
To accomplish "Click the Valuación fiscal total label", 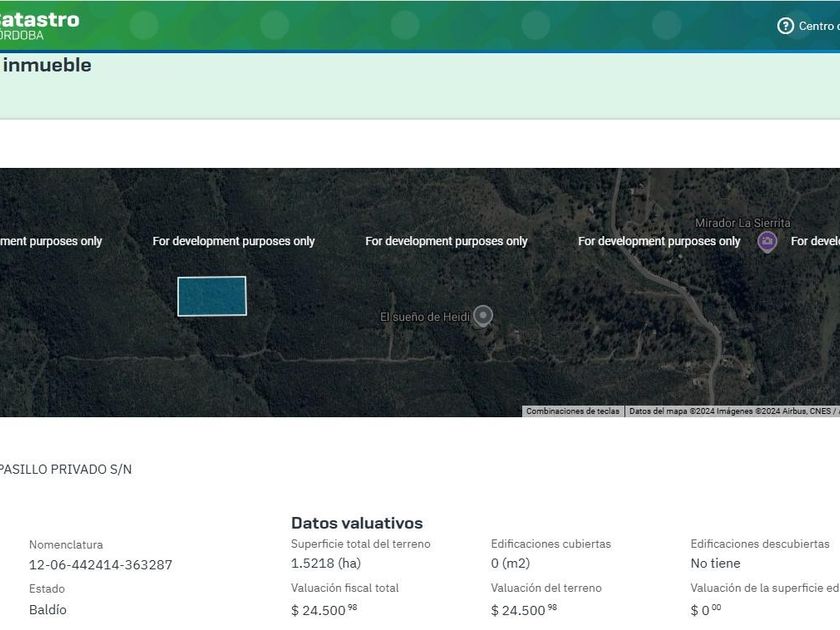I will (345, 588).
